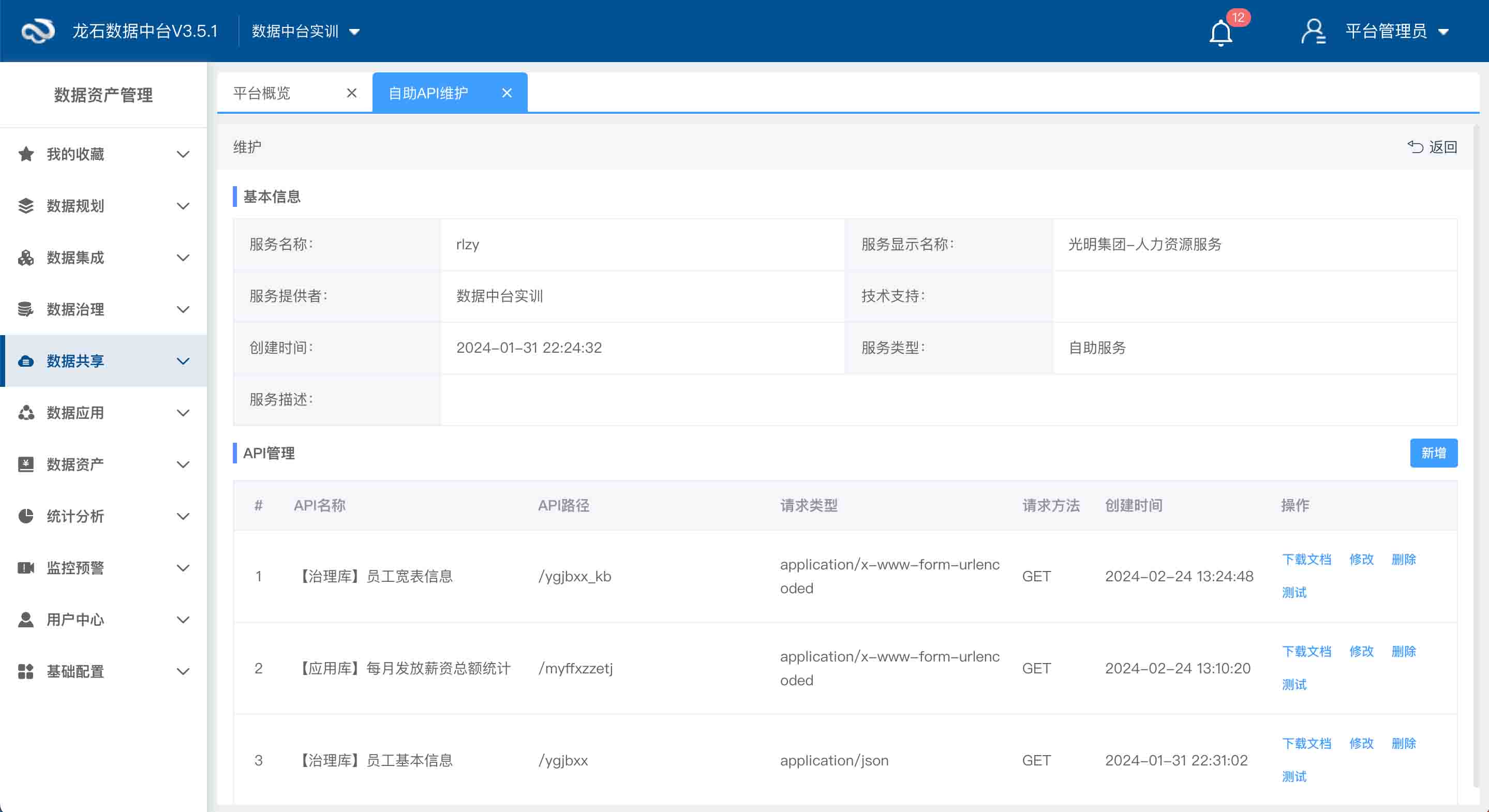Click 测试 for 员工基本信息 API

click(1294, 776)
